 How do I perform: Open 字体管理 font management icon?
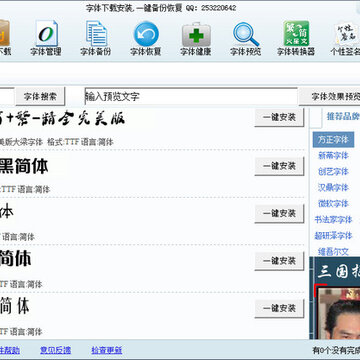coord(46,38)
